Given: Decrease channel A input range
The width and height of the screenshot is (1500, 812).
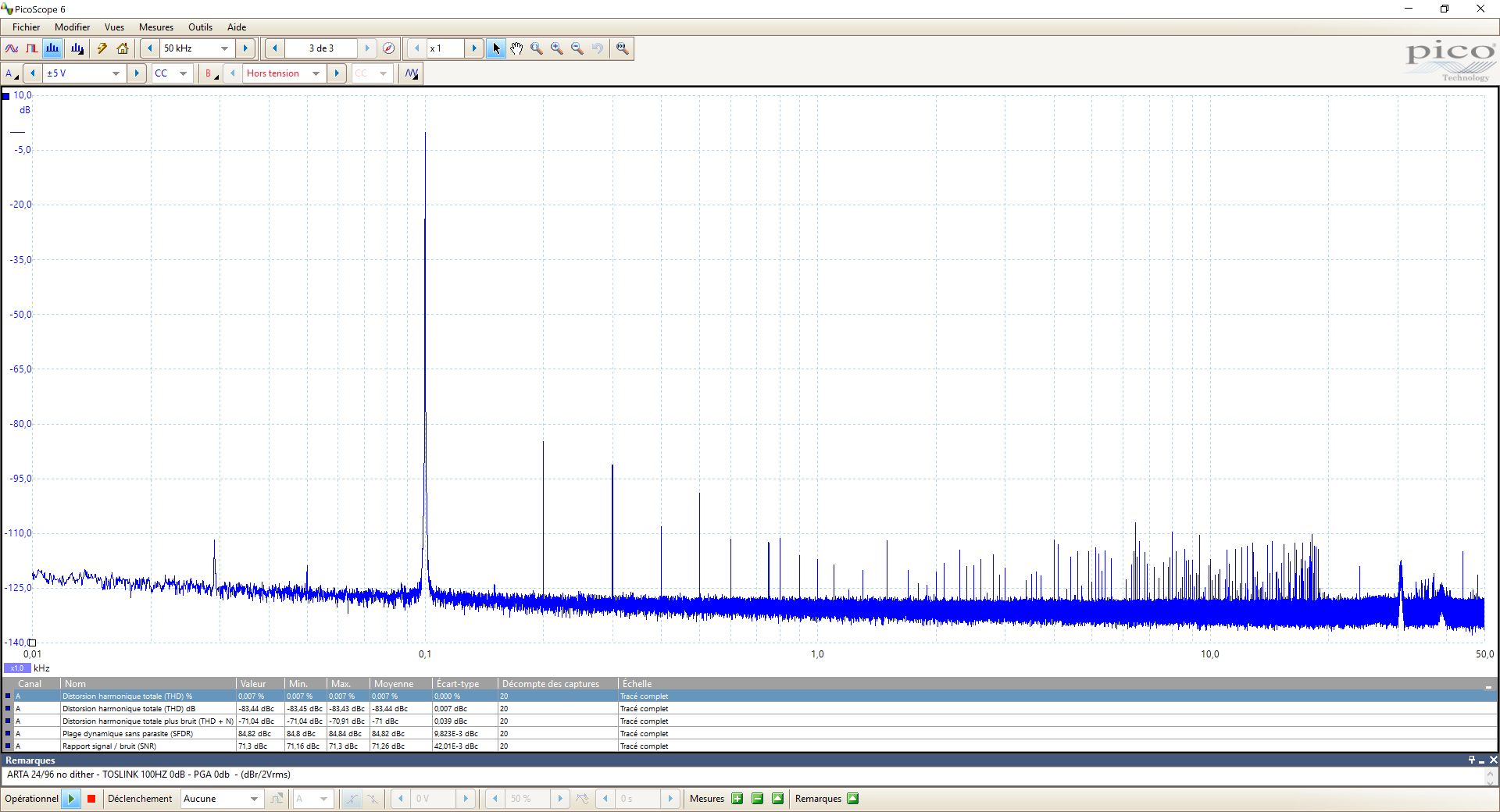Looking at the screenshot, I should (33, 73).
